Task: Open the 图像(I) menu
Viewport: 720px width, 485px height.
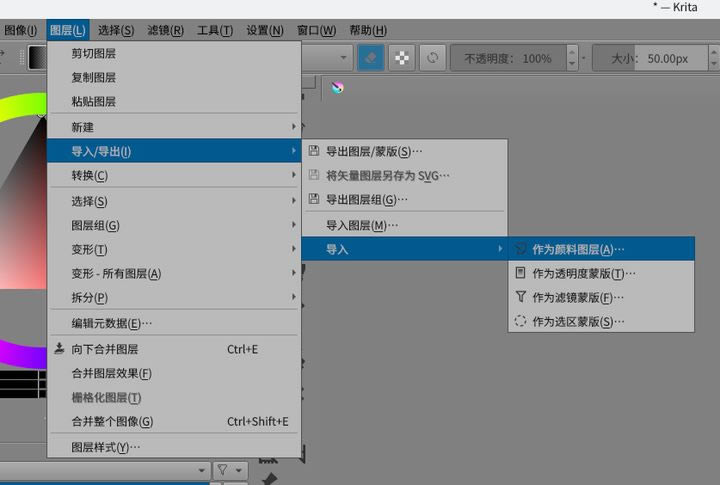Action: [20, 30]
